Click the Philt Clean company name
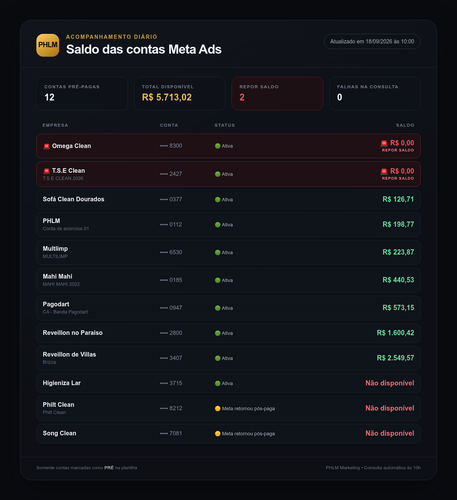457x500 pixels. click(x=58, y=405)
